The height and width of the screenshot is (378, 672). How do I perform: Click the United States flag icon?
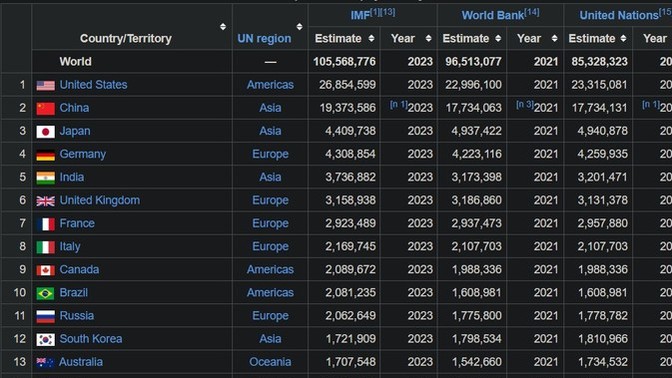click(x=45, y=85)
